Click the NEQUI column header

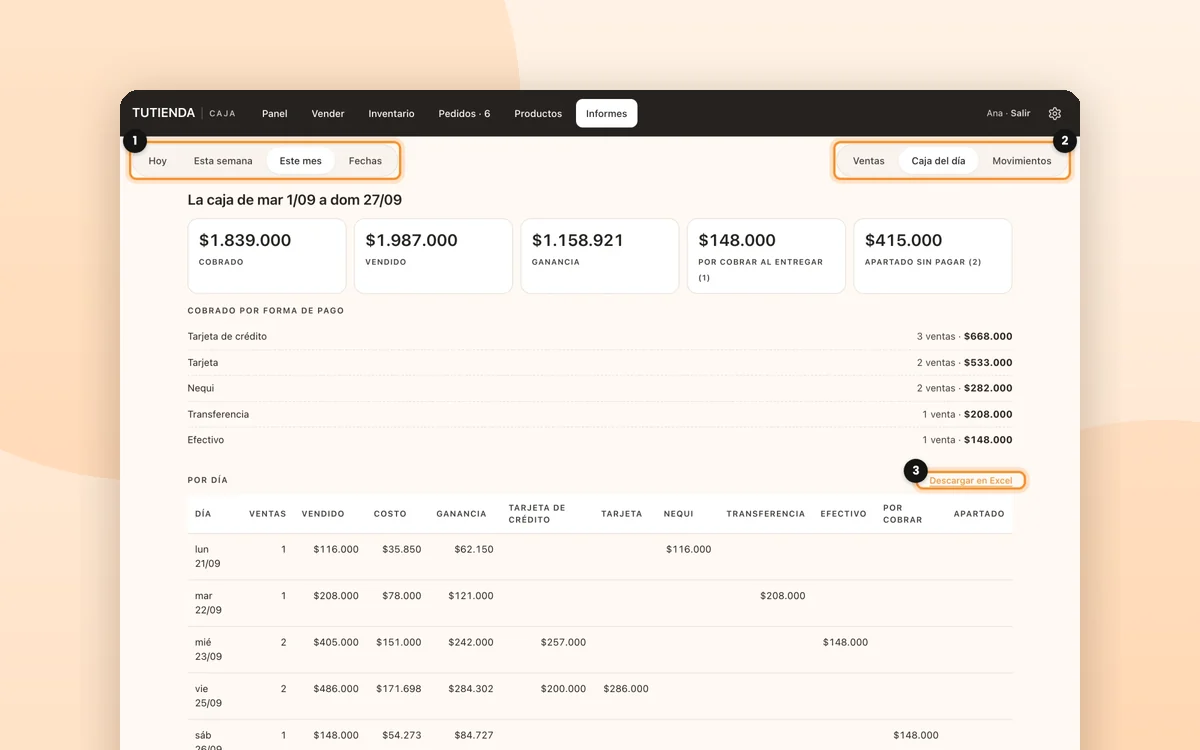tap(678, 514)
